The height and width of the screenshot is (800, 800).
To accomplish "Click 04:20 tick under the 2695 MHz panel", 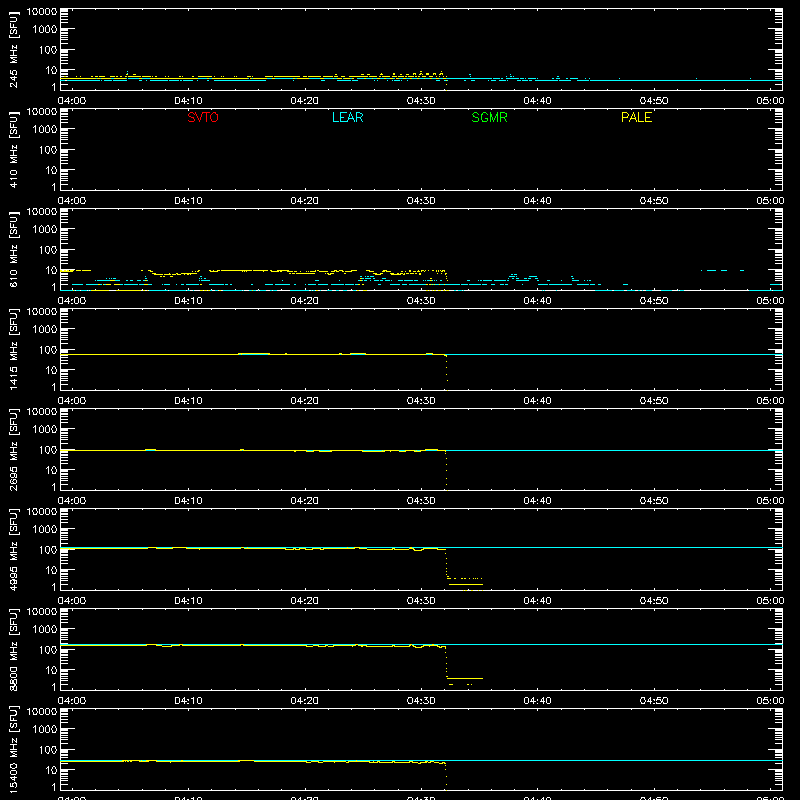I will pos(305,501).
